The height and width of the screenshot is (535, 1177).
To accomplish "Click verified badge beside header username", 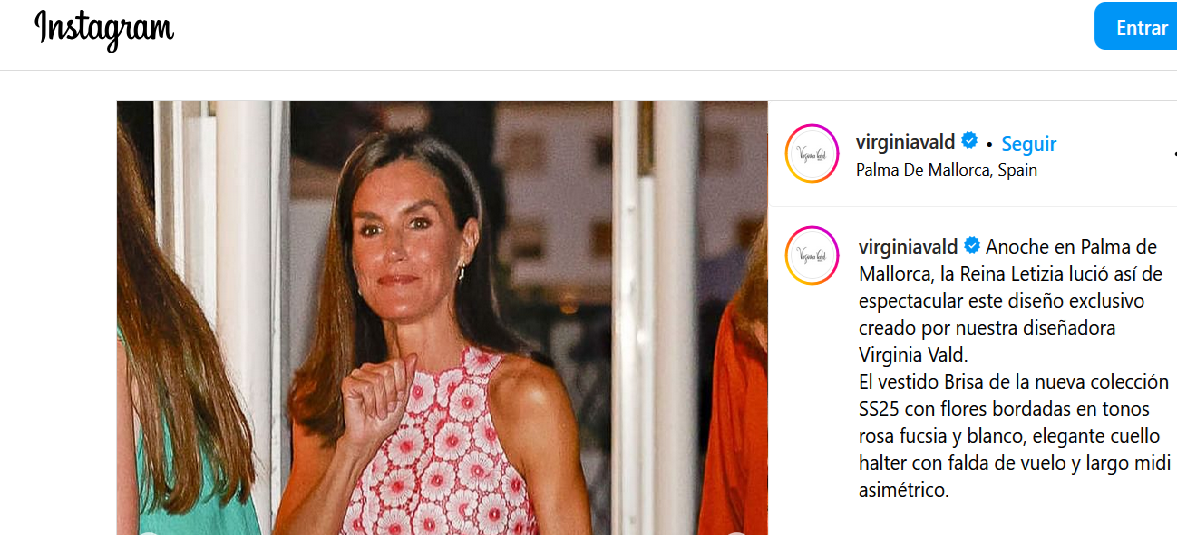I will coord(969,141).
